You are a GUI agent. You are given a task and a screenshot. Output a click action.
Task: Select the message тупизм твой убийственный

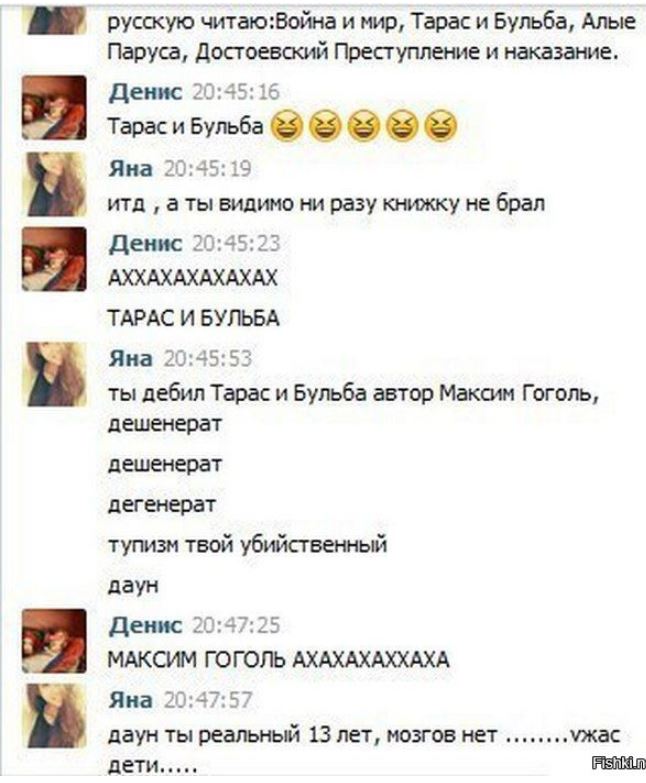click(x=248, y=545)
